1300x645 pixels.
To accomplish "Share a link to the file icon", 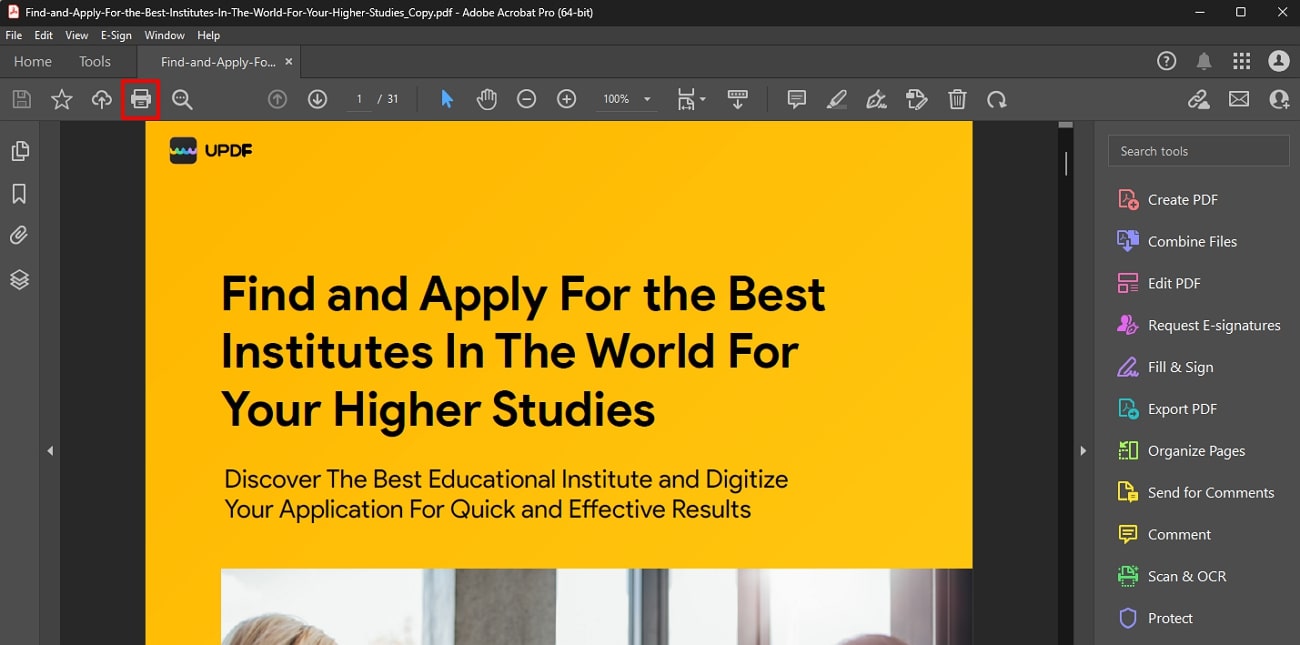I will [1199, 99].
